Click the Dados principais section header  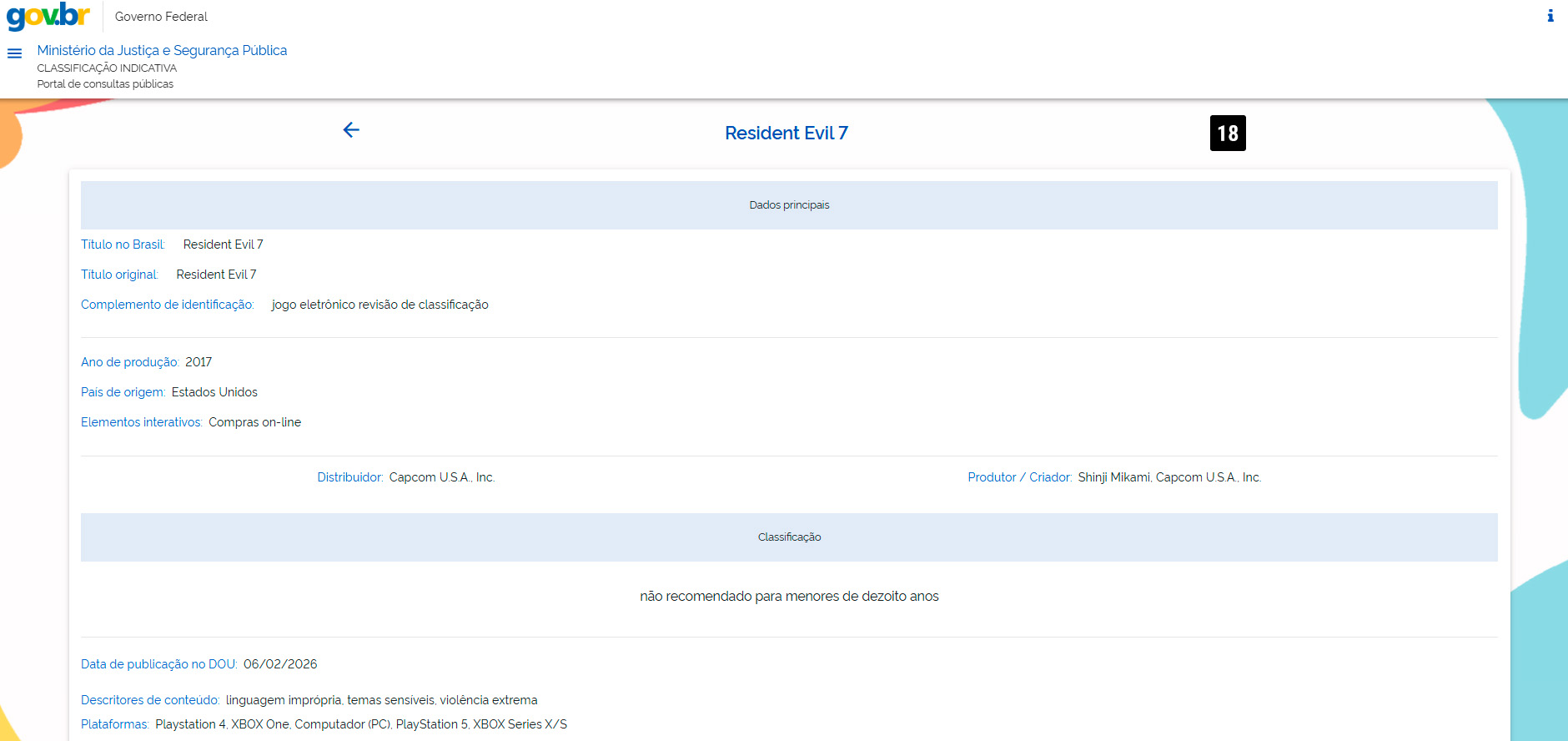click(x=789, y=205)
